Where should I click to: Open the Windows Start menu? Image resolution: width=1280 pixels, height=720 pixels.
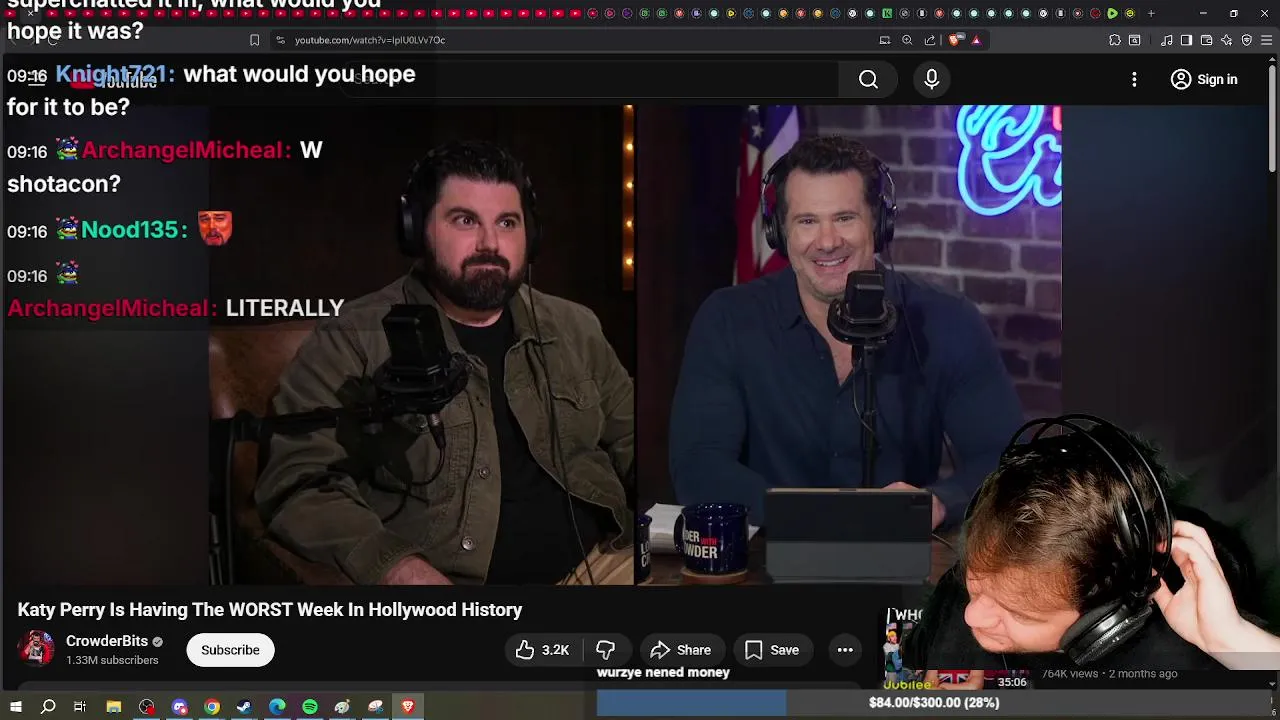(x=15, y=707)
